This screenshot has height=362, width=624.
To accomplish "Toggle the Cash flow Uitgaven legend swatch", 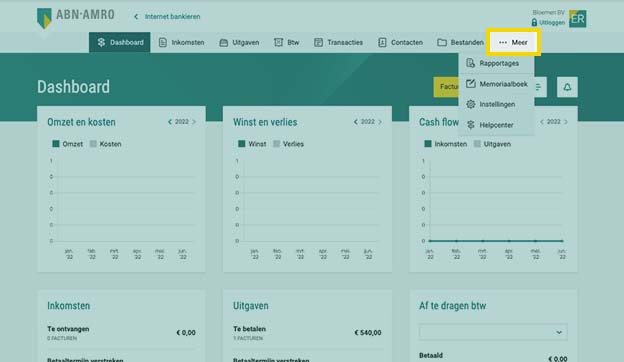I will click(x=477, y=144).
